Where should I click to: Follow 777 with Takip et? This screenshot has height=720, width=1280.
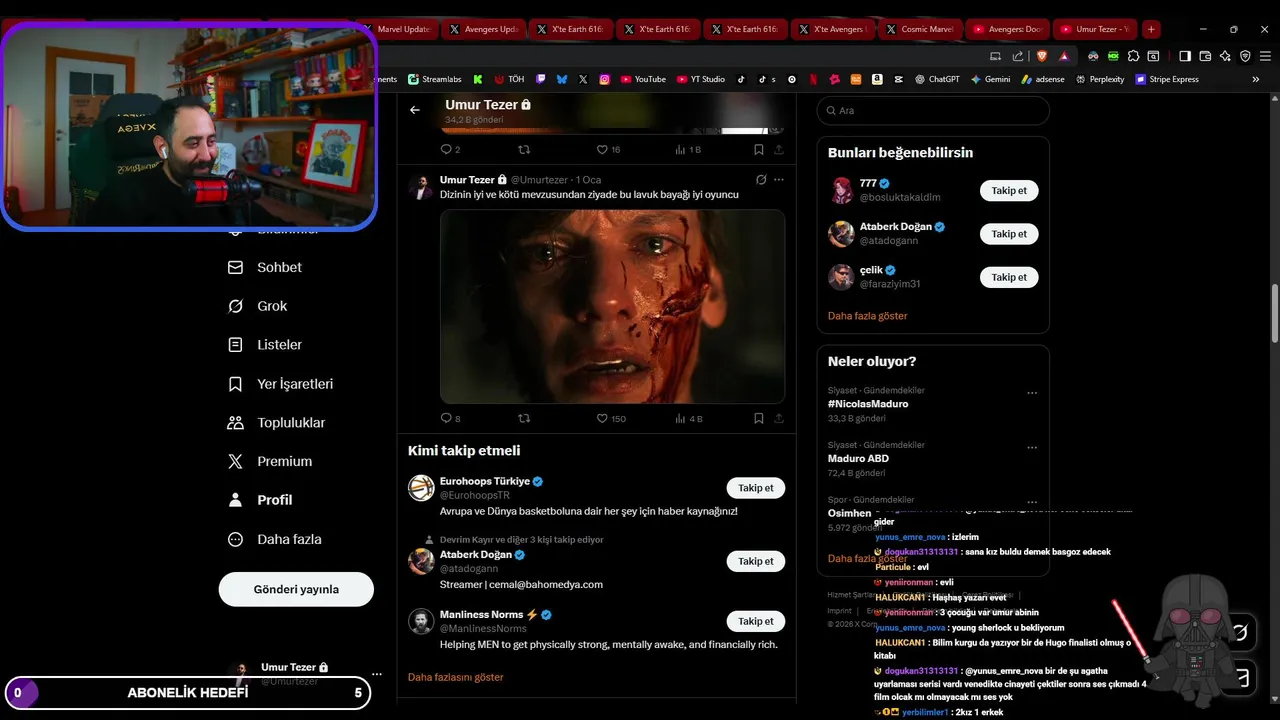tap(1009, 190)
